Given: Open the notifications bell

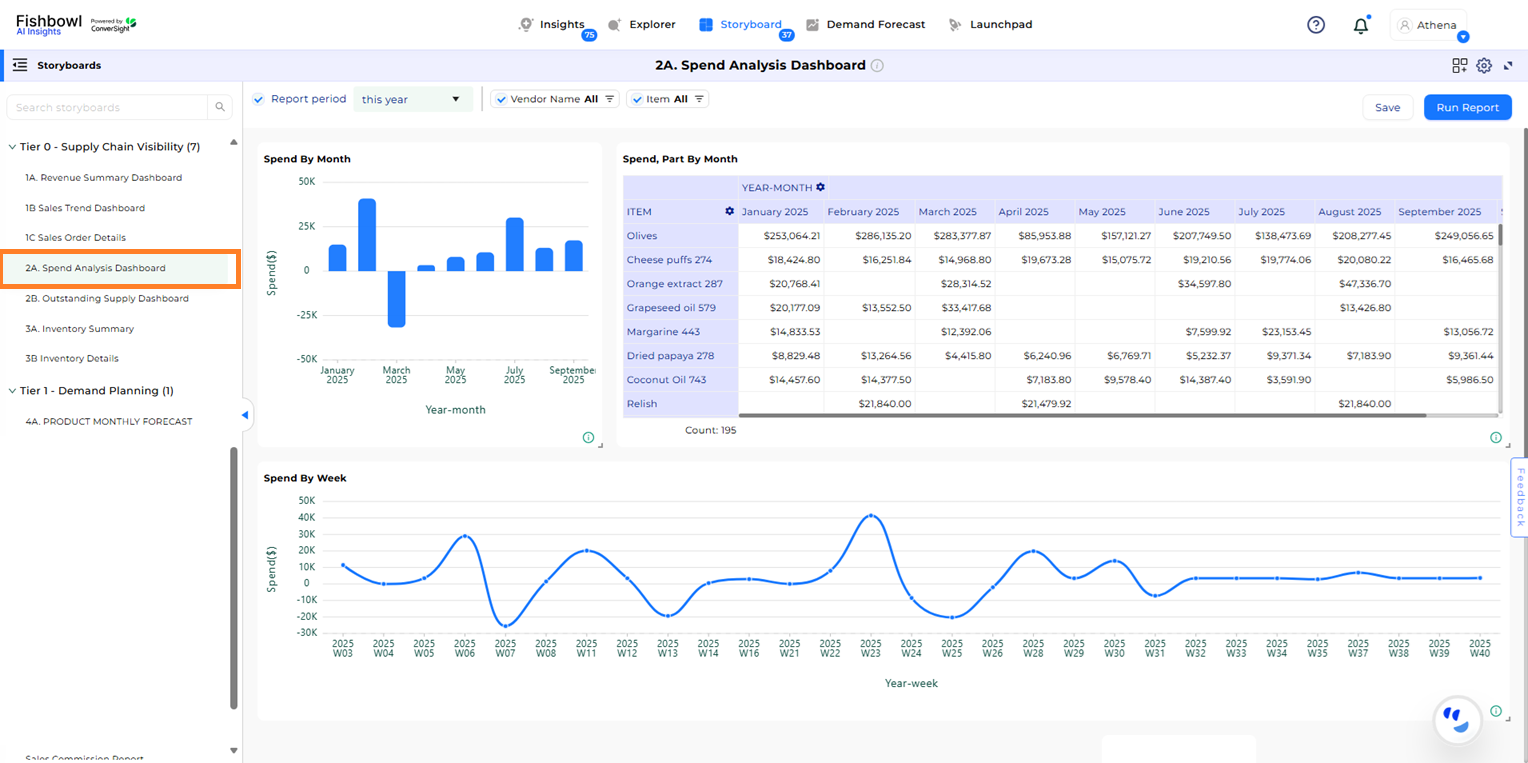Looking at the screenshot, I should tap(1360, 26).
